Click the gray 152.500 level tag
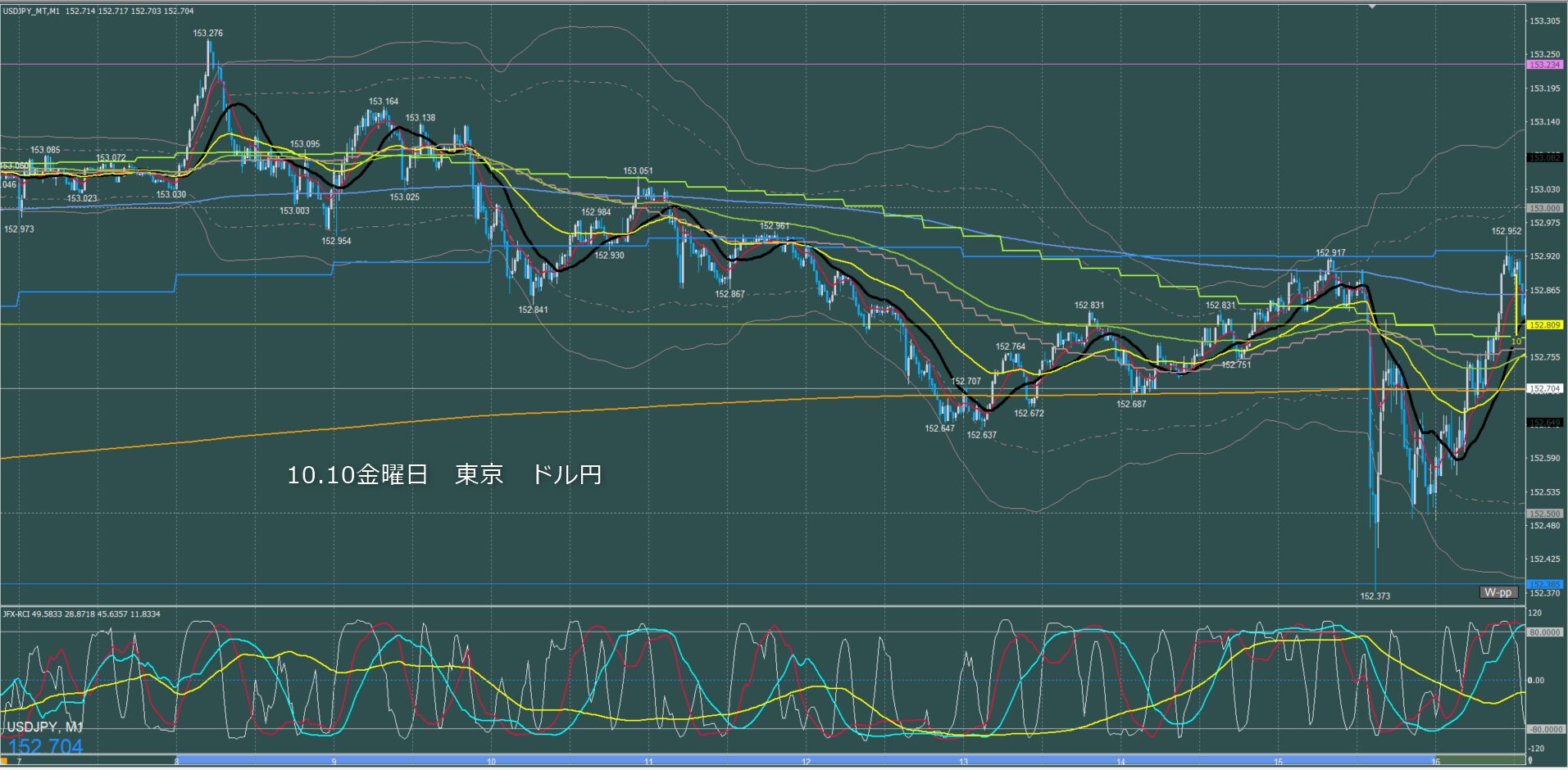This screenshot has width=1568, height=770. tap(1543, 514)
